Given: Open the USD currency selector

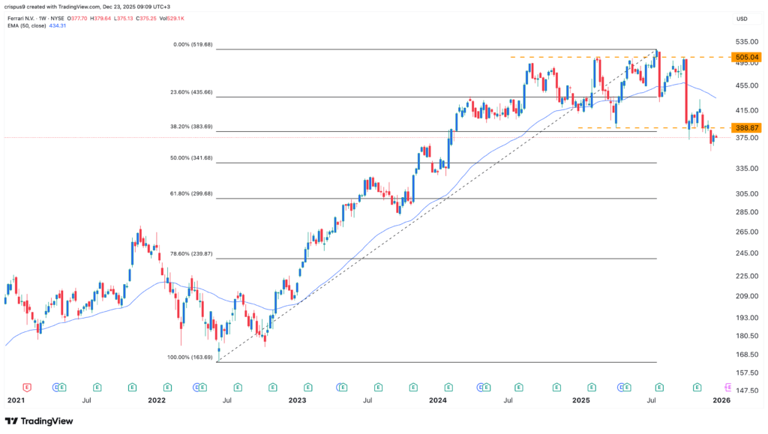Looking at the screenshot, I should point(741,19).
